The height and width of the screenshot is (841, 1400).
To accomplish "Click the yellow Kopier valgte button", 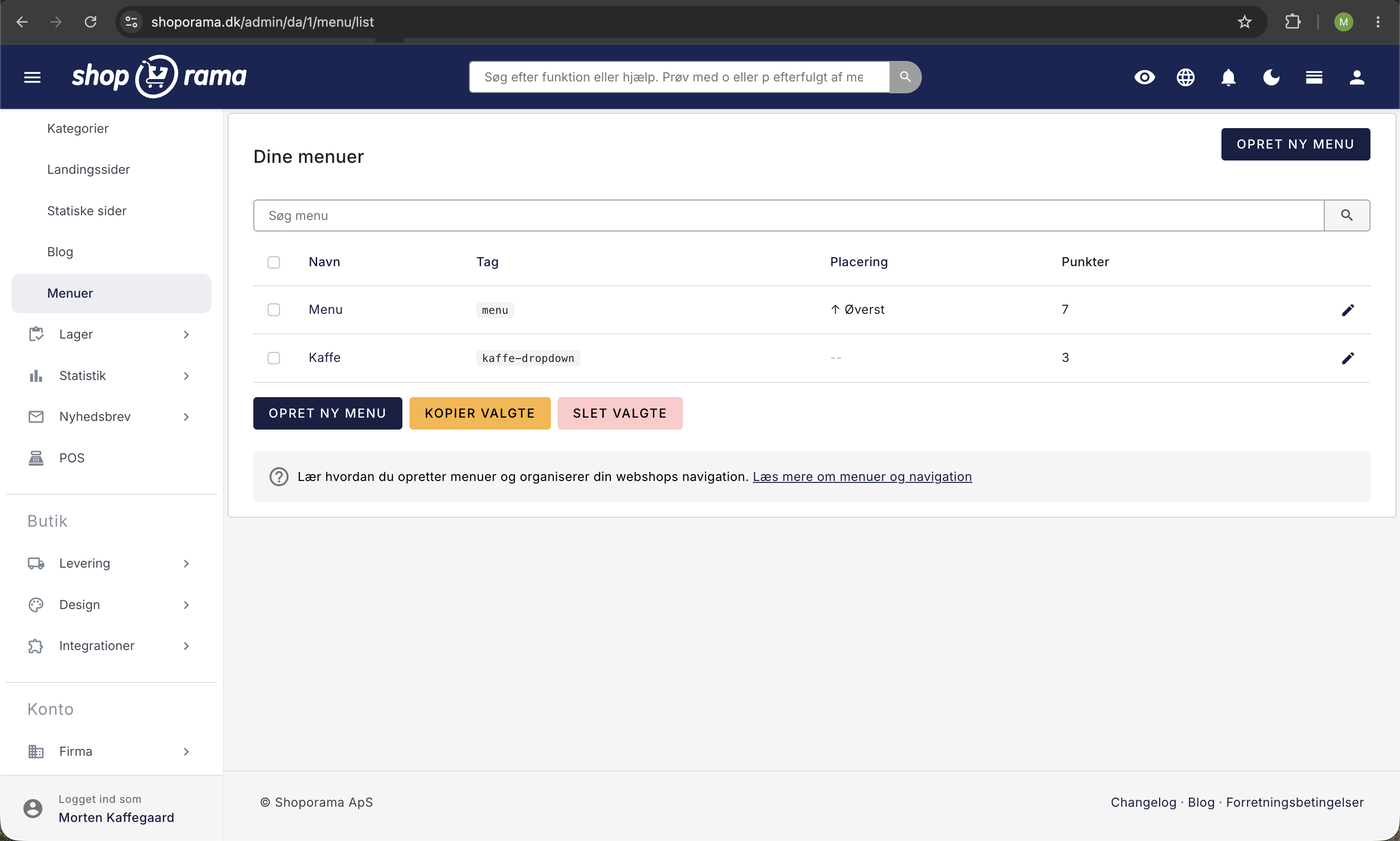I will tap(480, 413).
